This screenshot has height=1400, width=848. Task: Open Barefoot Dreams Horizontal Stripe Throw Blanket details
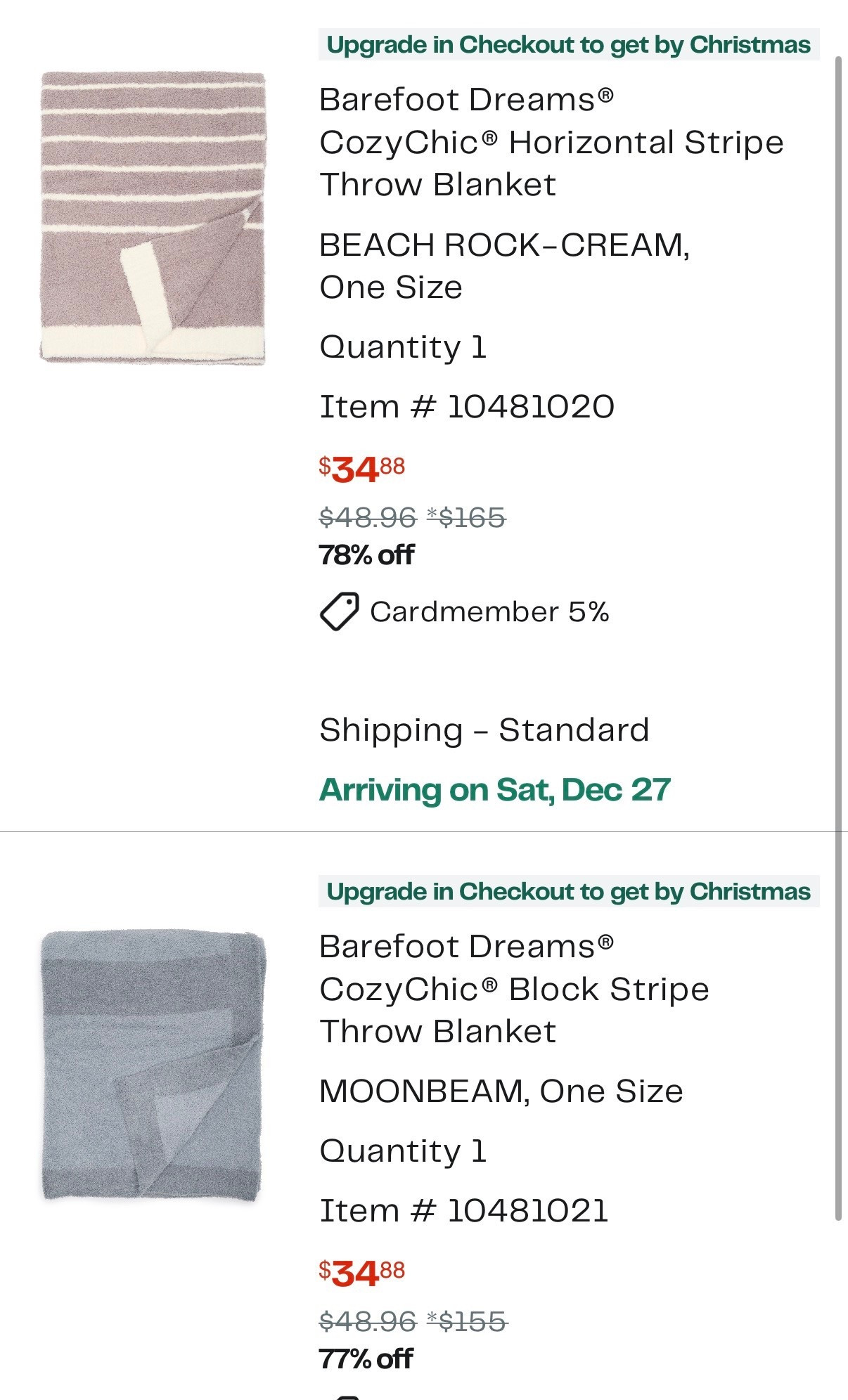click(x=553, y=141)
